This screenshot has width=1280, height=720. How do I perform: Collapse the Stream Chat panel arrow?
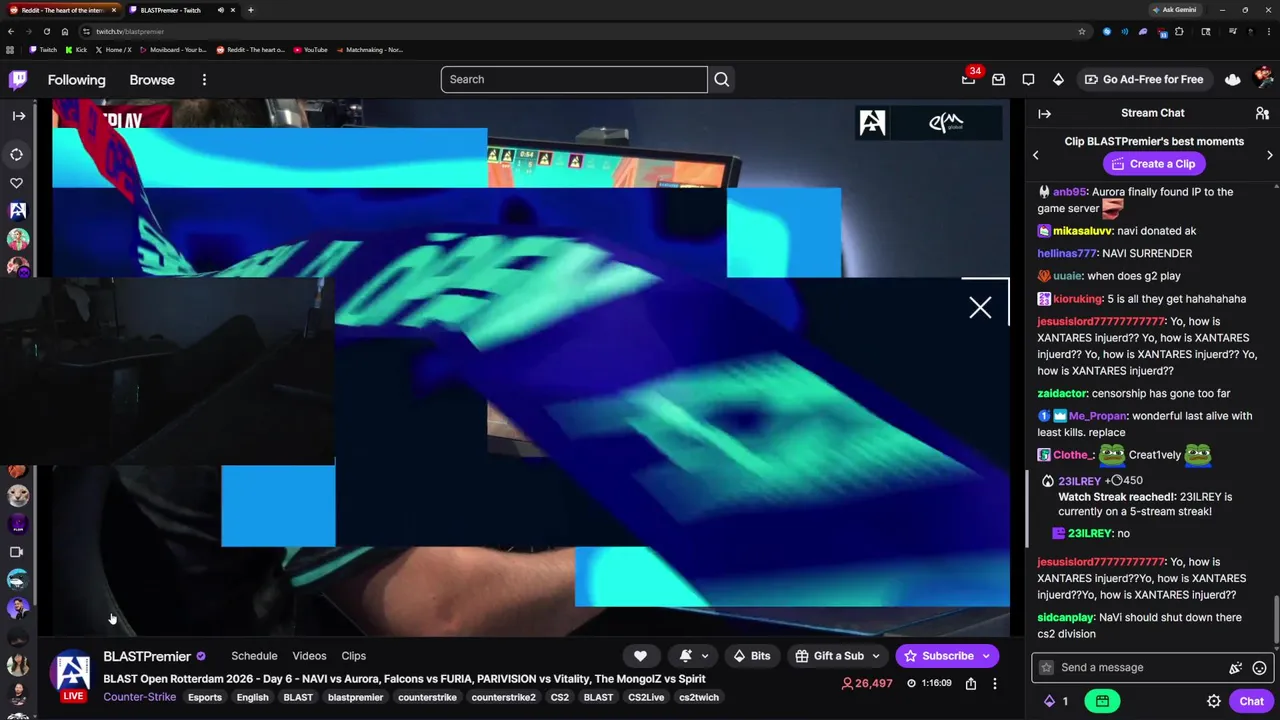1044,114
